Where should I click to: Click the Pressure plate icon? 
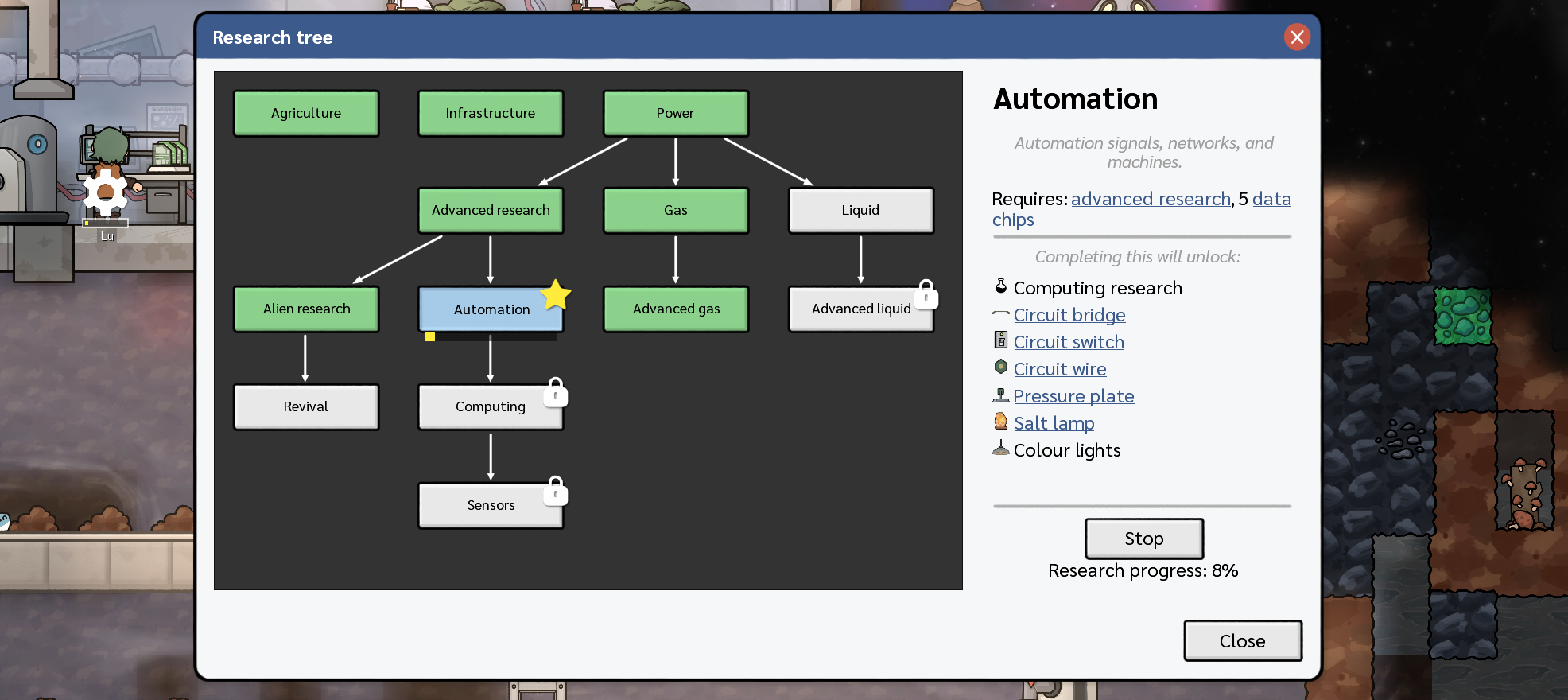click(x=1001, y=395)
